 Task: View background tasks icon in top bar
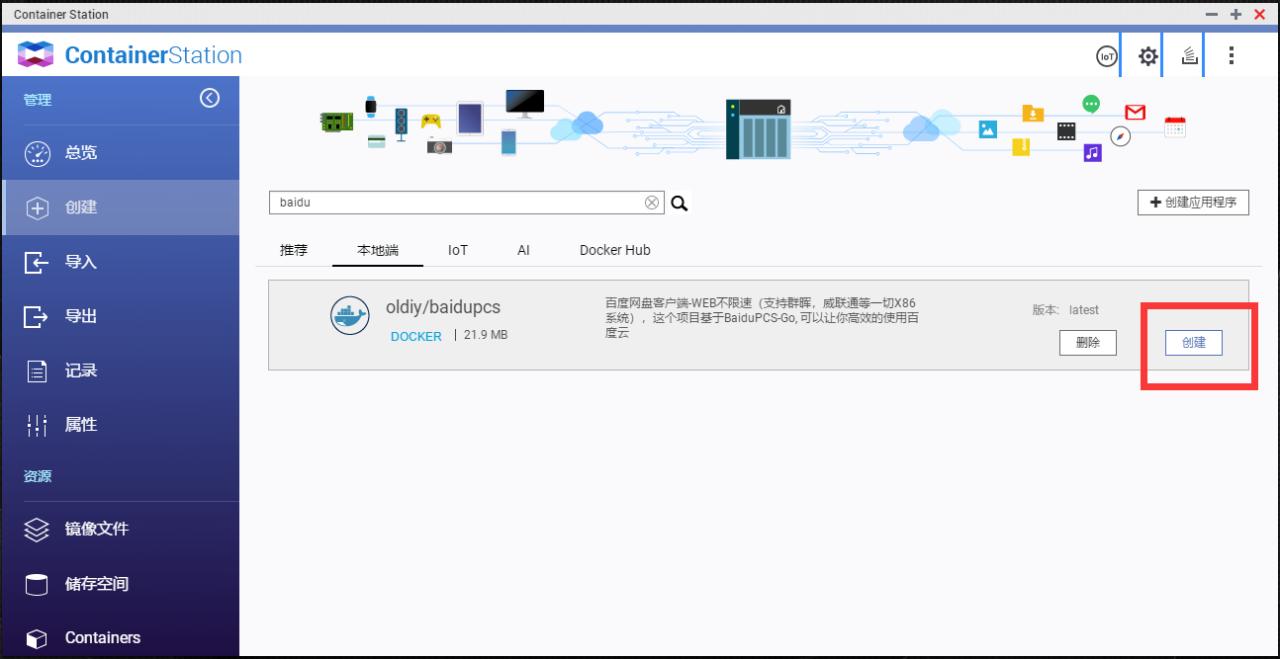tap(1189, 56)
